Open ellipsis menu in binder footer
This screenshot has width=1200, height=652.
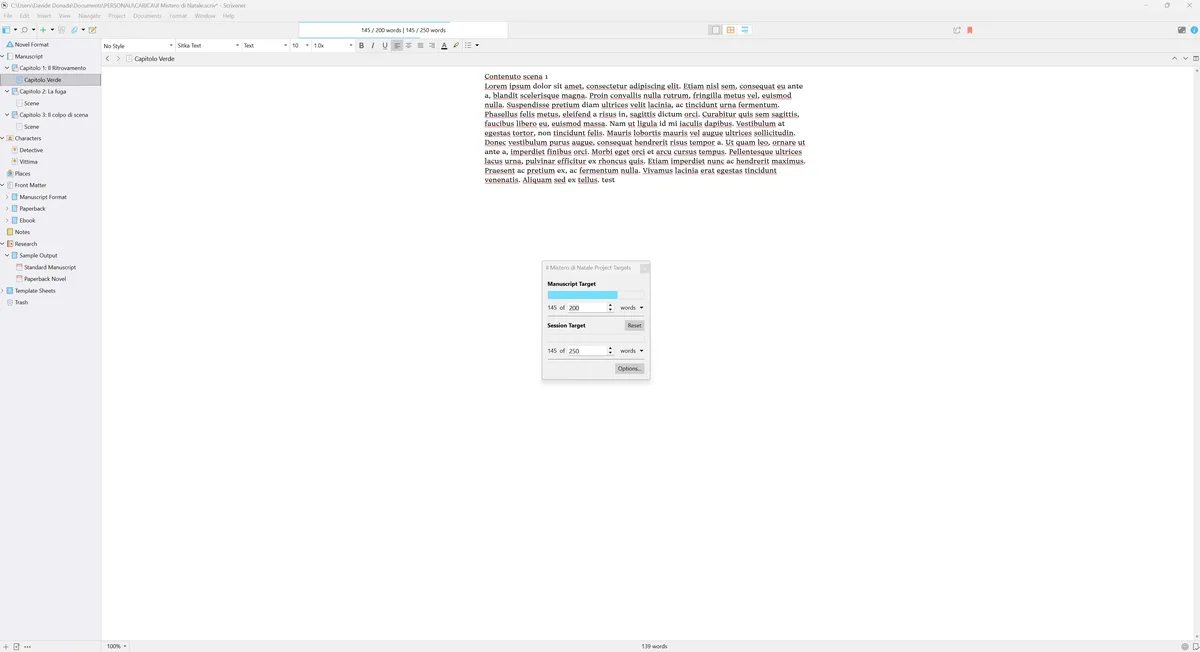[27, 646]
